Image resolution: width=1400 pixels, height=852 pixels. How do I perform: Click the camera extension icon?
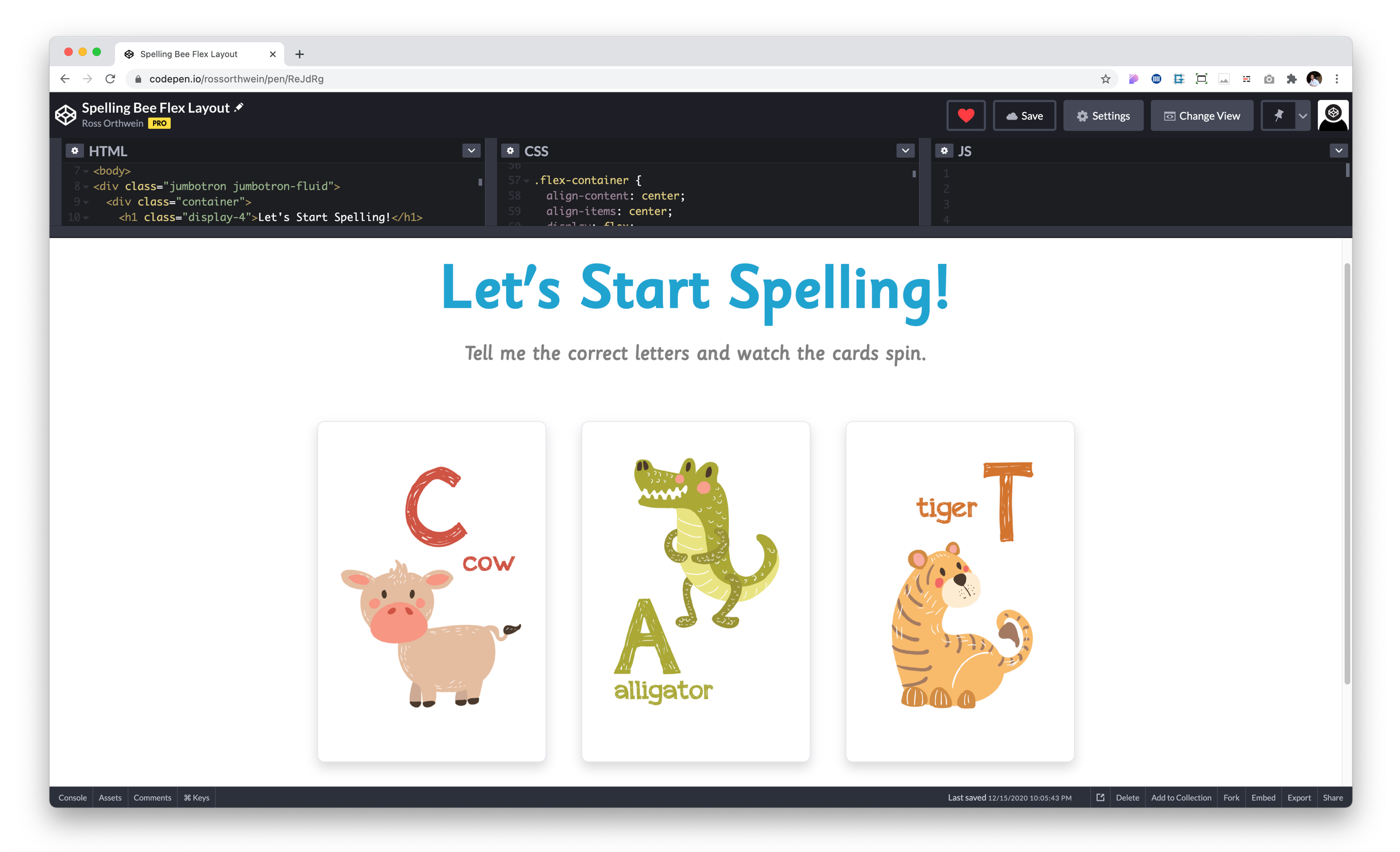1269,79
